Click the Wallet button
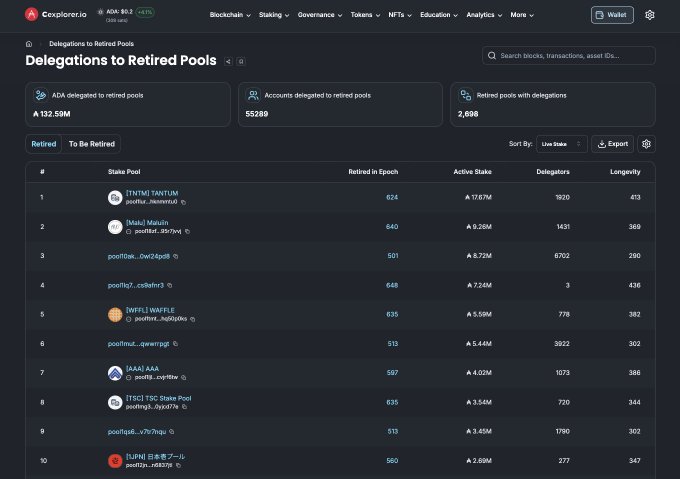The image size is (680, 479). tap(612, 15)
